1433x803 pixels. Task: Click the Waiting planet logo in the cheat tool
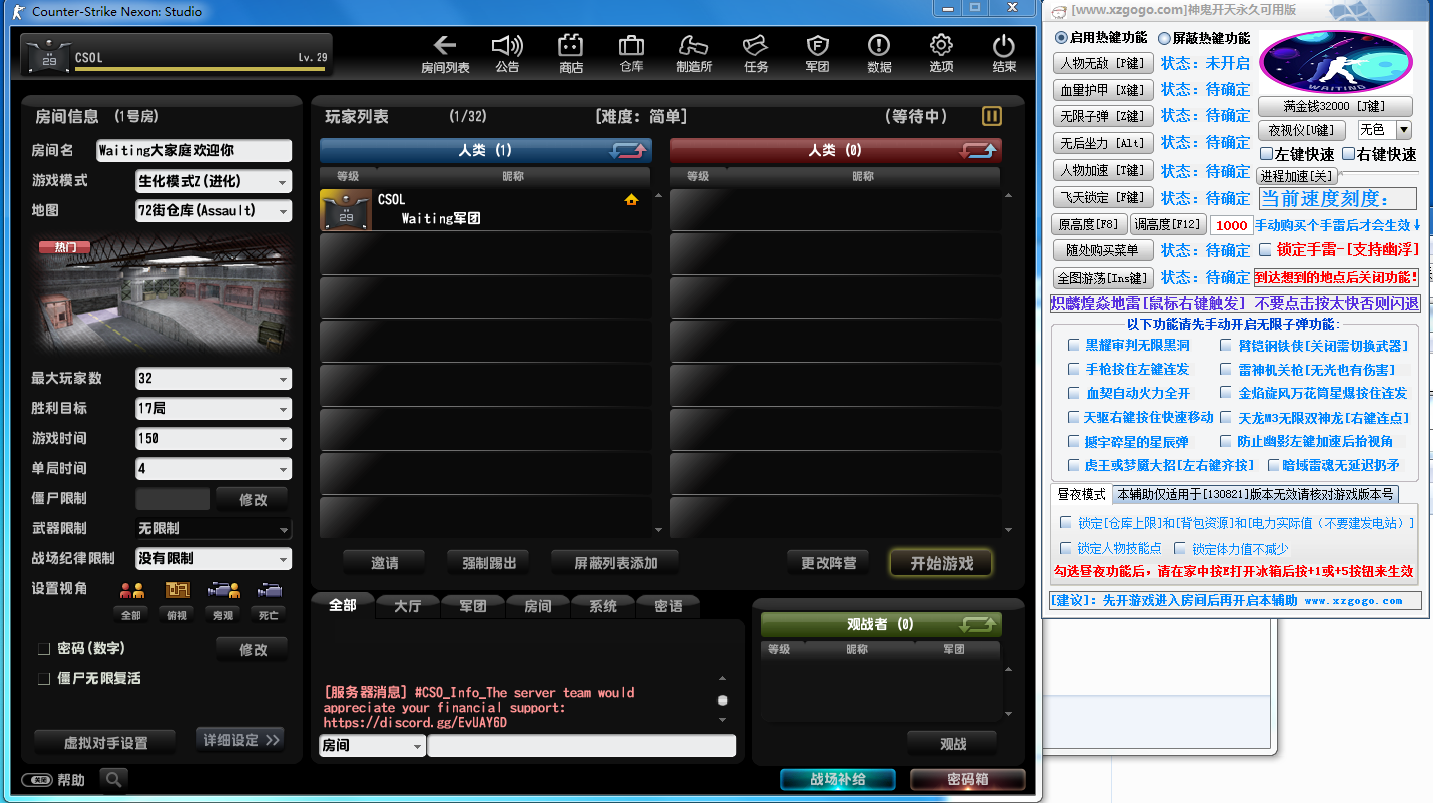coord(1335,60)
